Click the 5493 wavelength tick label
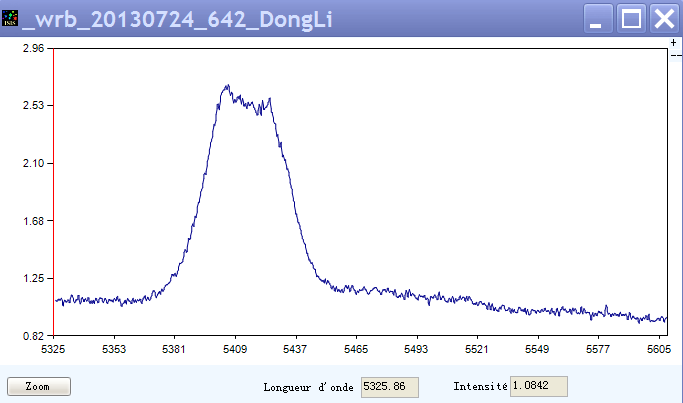The width and height of the screenshot is (683, 403). pyautogui.click(x=417, y=350)
